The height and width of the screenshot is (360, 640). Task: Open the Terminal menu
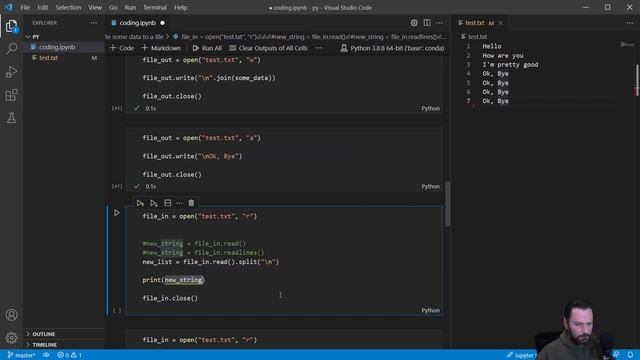coord(155,7)
